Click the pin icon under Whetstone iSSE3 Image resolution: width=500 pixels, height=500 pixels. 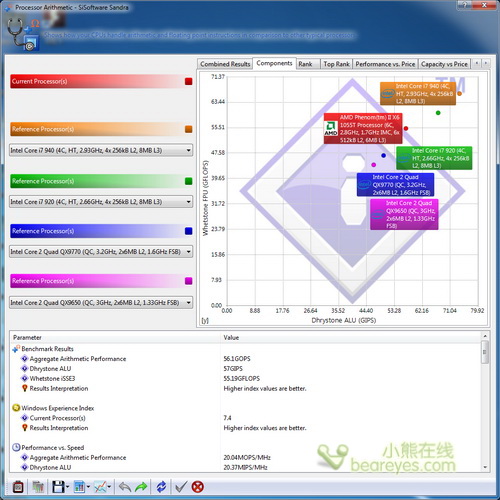[24, 388]
